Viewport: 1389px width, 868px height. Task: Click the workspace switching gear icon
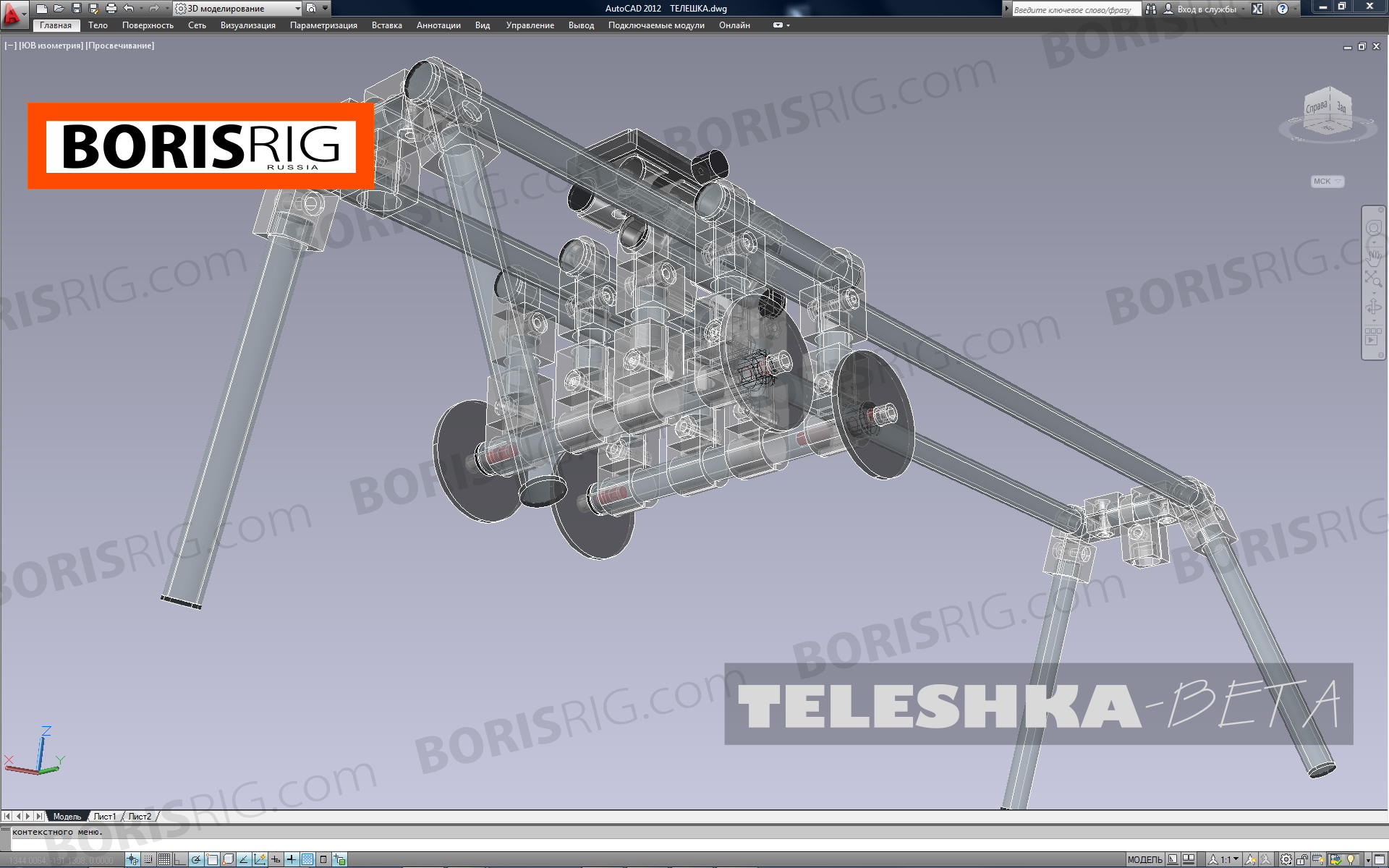tap(1286, 860)
